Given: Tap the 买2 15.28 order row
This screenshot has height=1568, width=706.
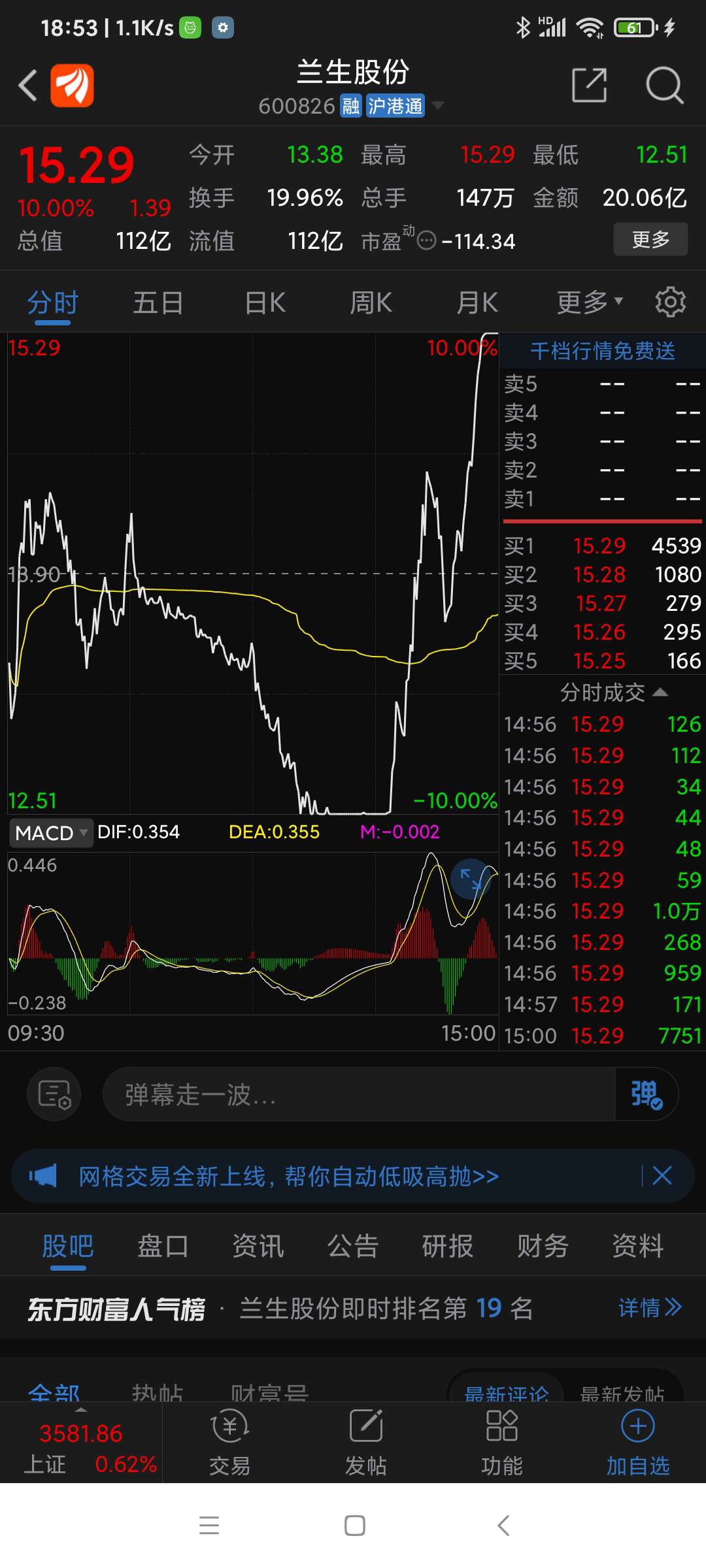Looking at the screenshot, I should click(x=602, y=574).
